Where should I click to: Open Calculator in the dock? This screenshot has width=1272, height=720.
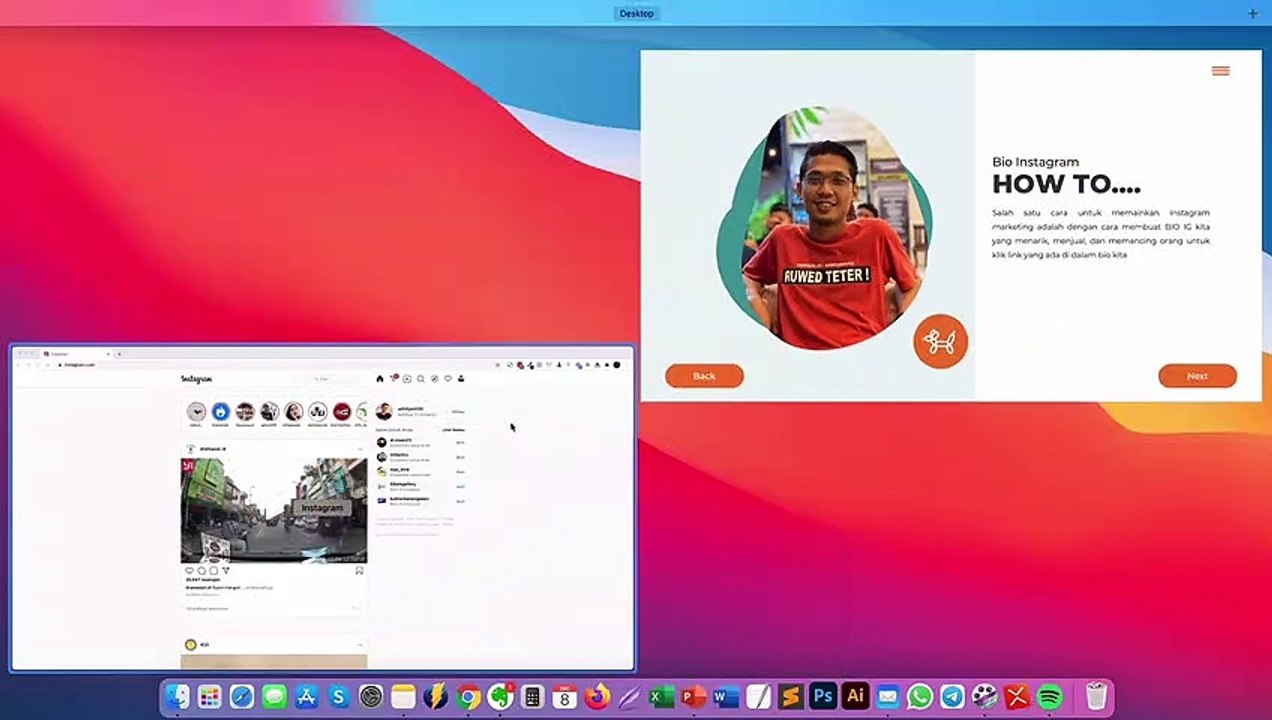click(x=532, y=697)
